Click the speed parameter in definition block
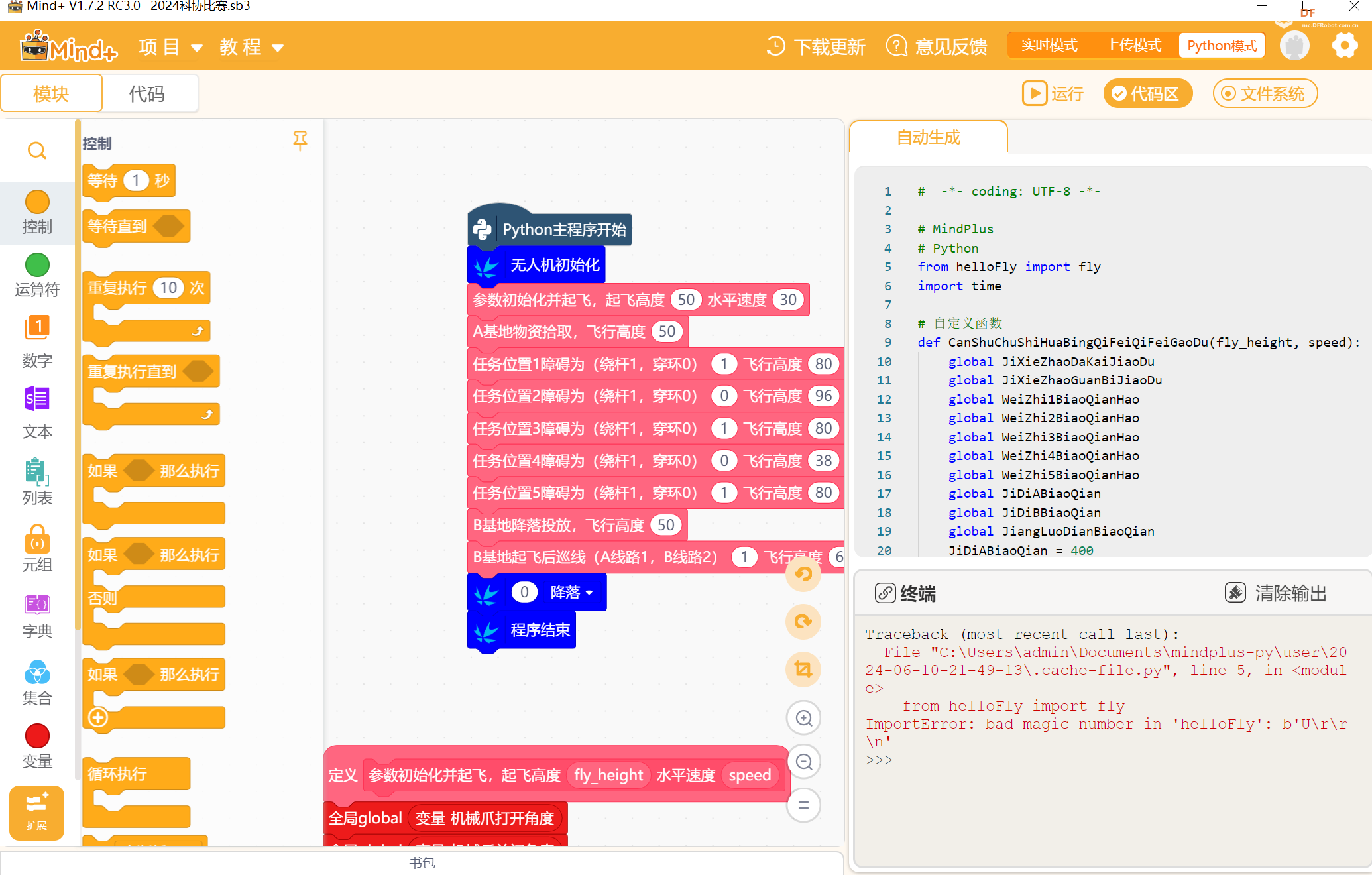This screenshot has width=1372, height=875. (750, 775)
